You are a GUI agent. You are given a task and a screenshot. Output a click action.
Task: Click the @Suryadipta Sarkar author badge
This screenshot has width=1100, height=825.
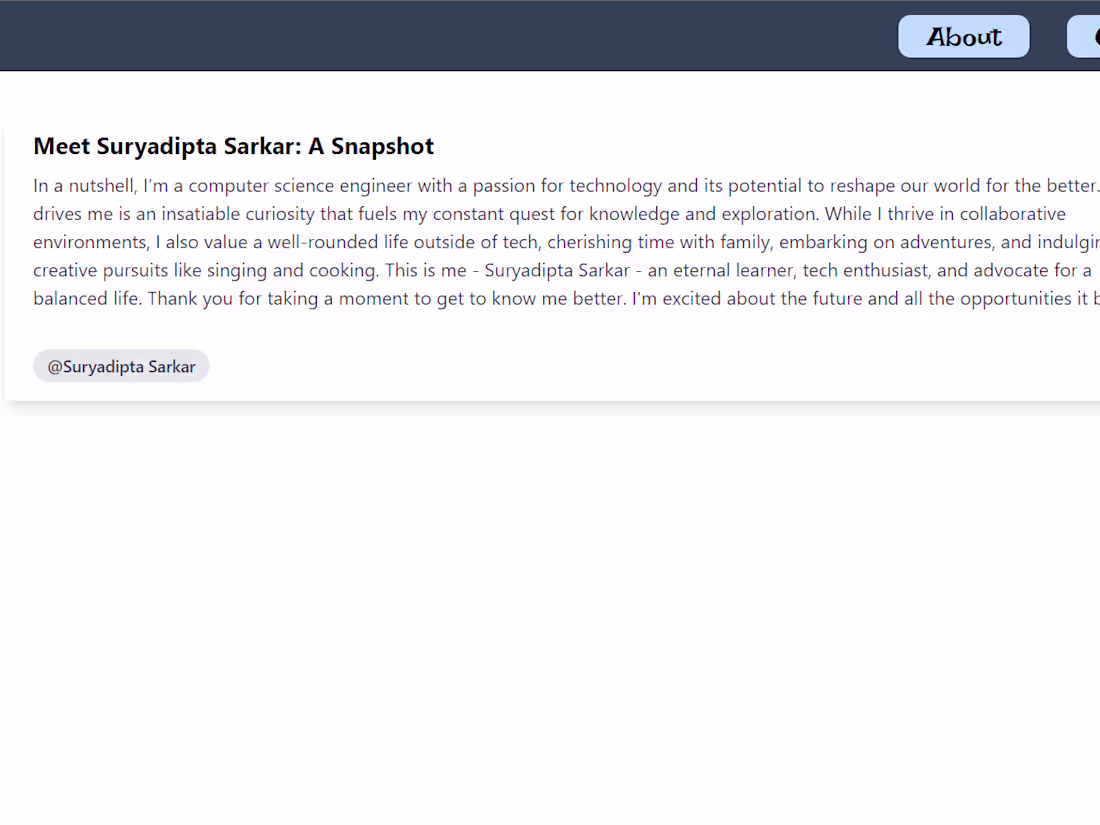[121, 365]
